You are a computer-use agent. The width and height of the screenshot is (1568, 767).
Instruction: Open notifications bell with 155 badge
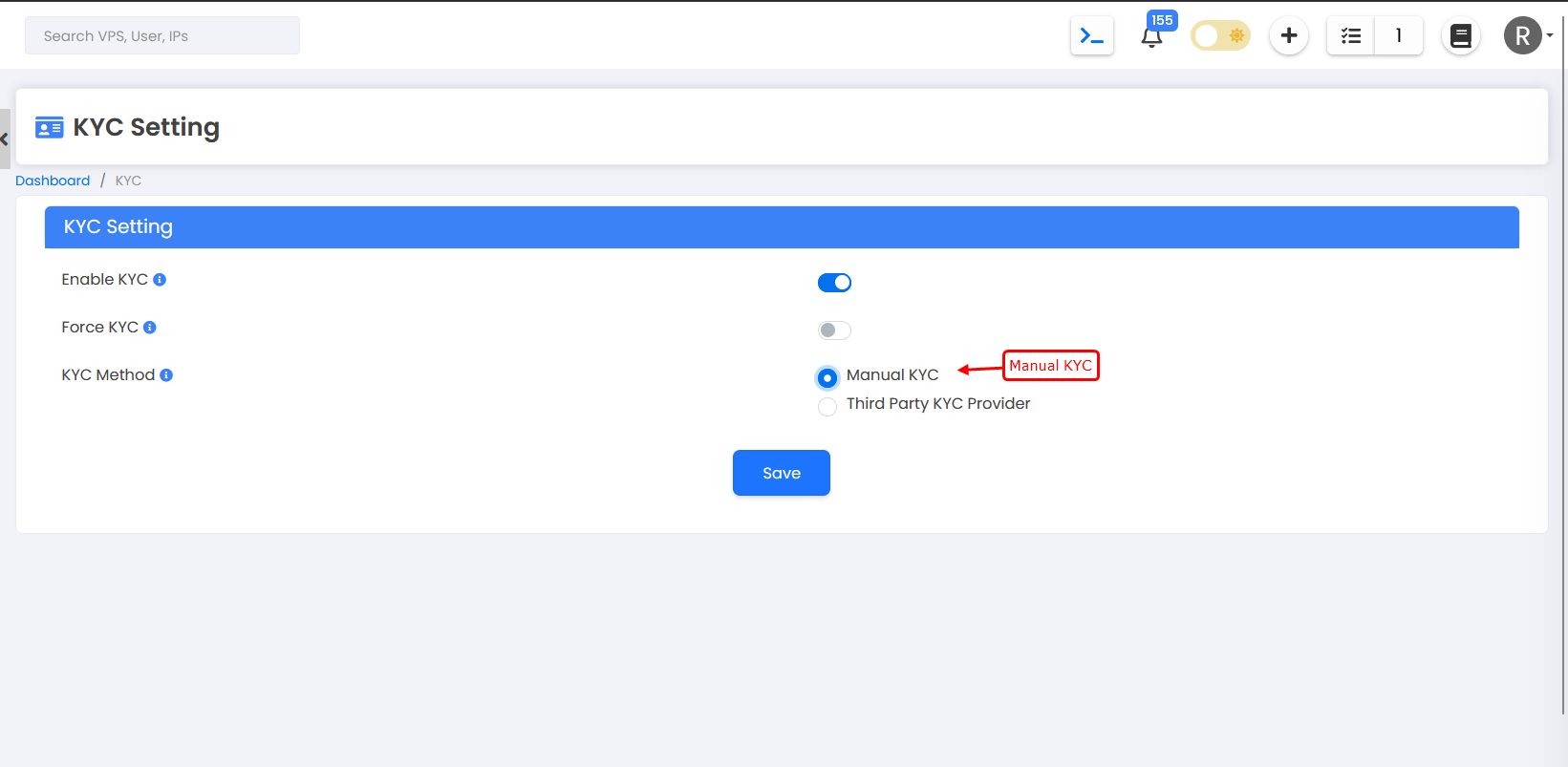tap(1152, 36)
